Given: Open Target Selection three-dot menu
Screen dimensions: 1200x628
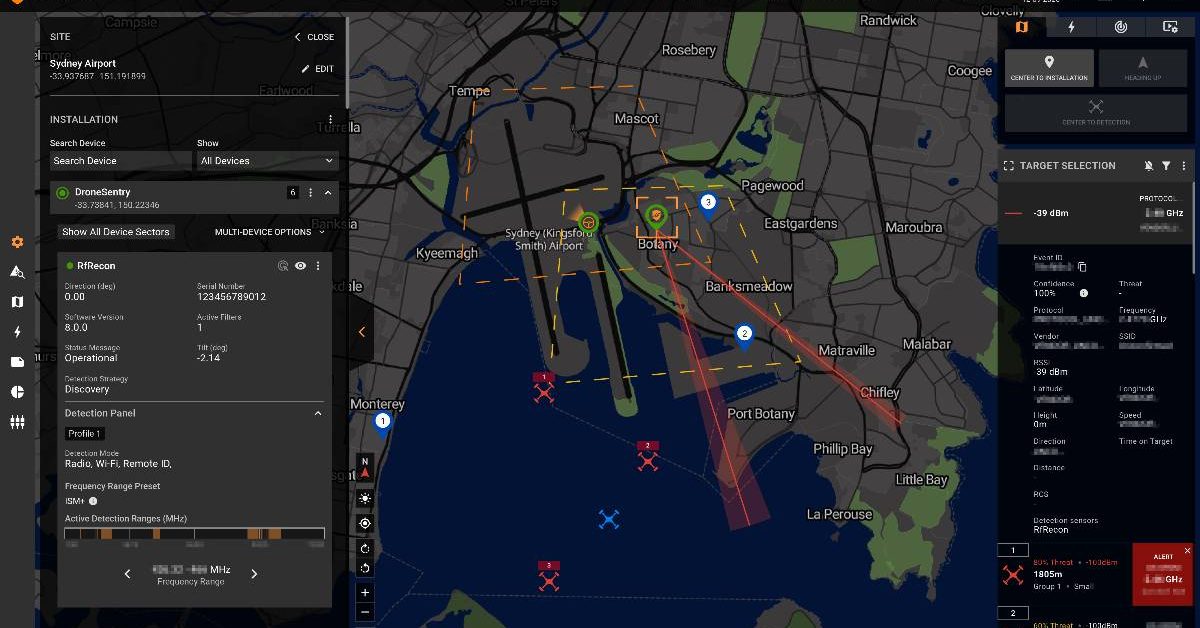Looking at the screenshot, I should (1184, 166).
